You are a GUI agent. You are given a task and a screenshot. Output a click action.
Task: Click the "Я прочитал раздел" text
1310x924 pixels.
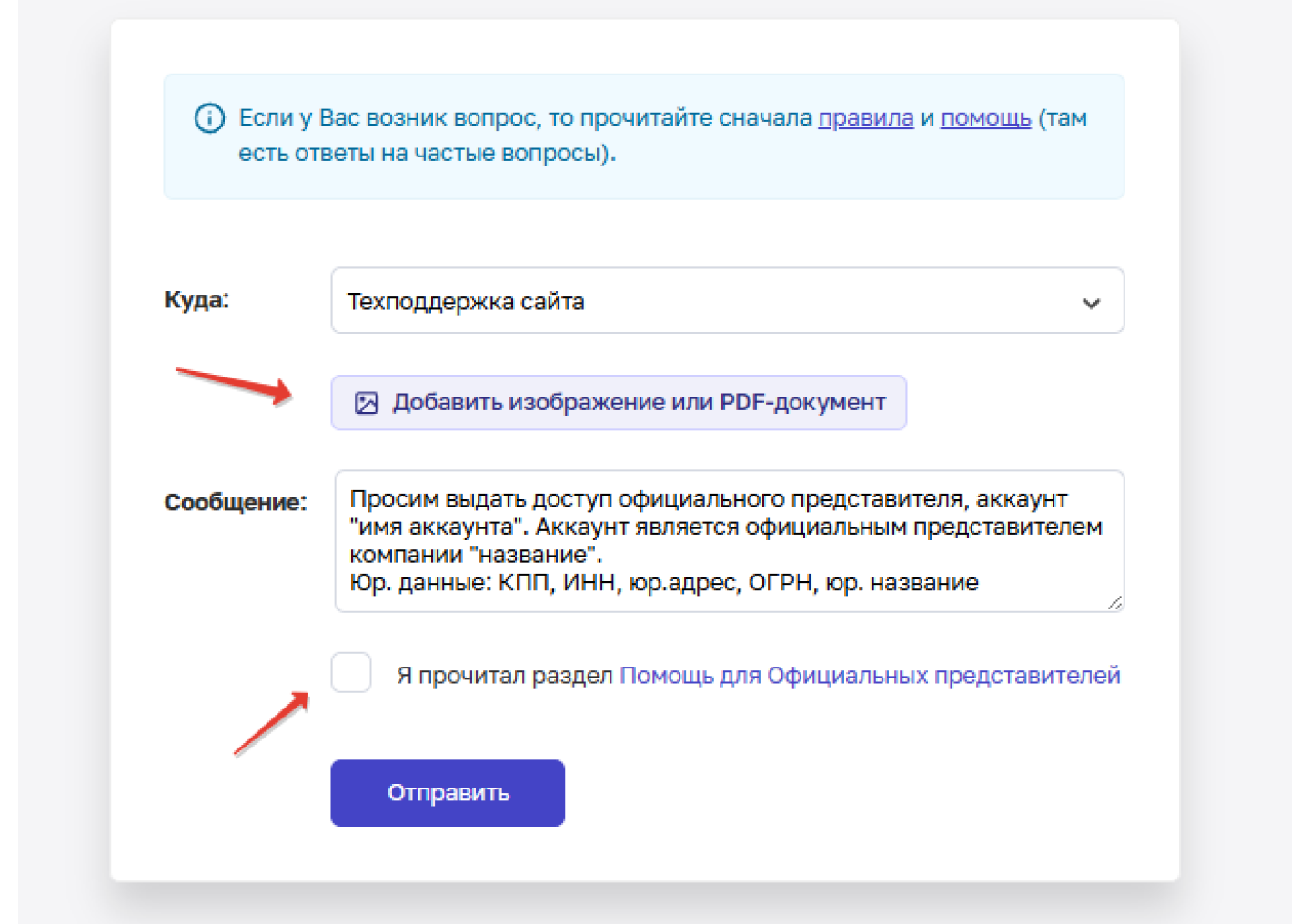(505, 676)
